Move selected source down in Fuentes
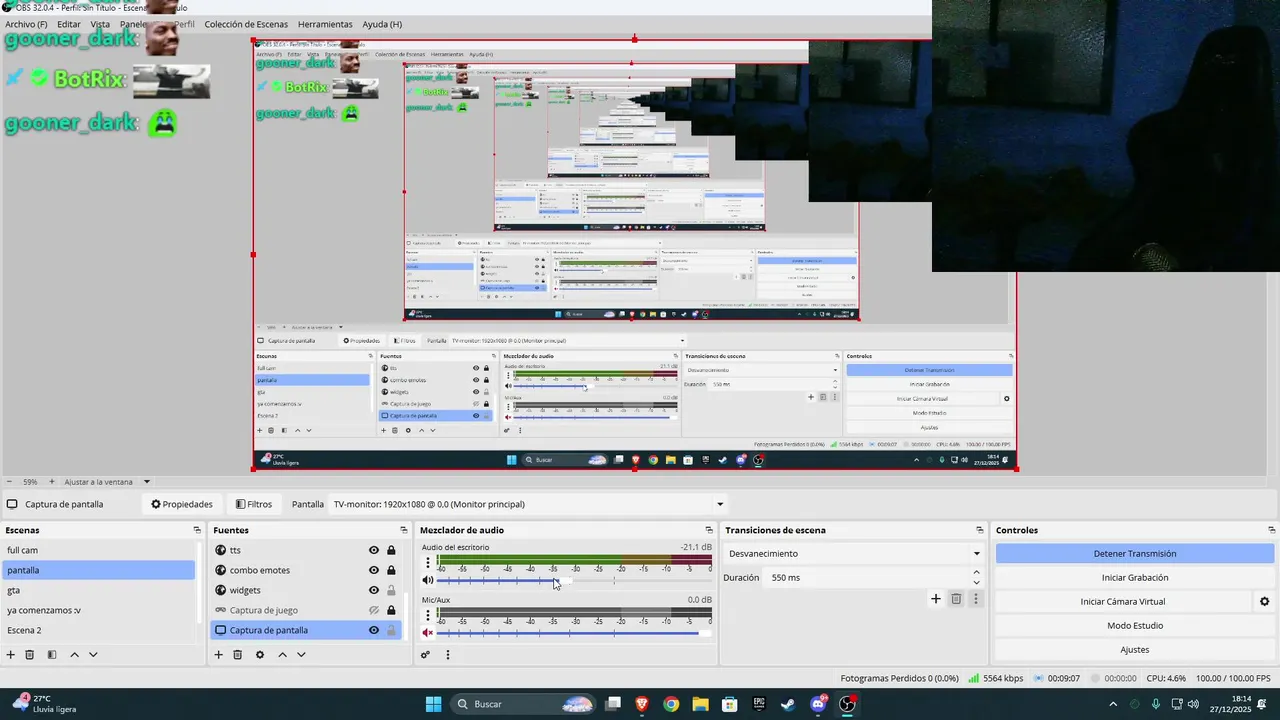Viewport: 1280px width, 720px height. 301,655
